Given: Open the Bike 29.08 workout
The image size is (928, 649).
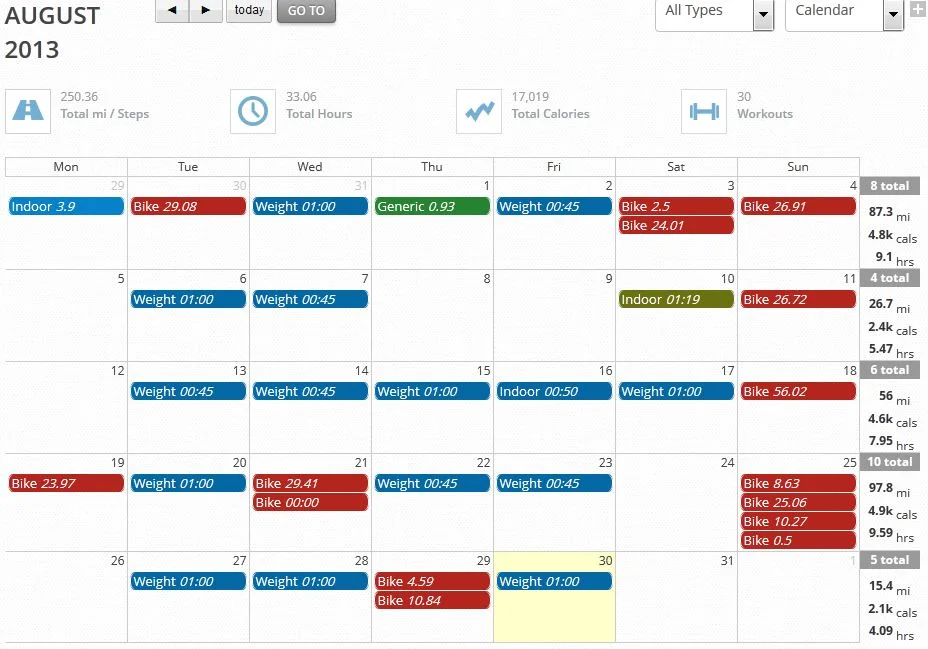Looking at the screenshot, I should pos(188,206).
